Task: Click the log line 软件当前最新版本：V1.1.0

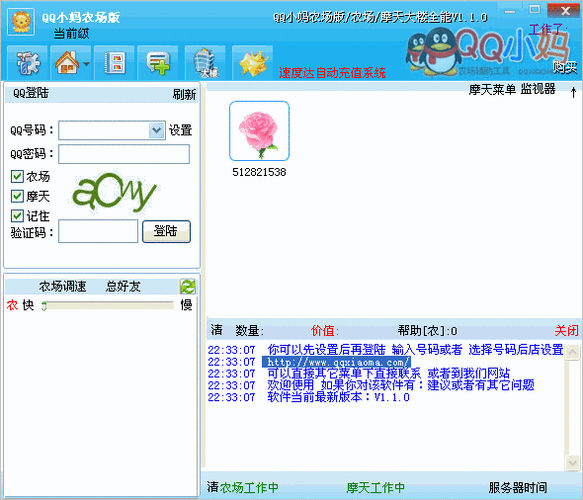Action: (338, 397)
